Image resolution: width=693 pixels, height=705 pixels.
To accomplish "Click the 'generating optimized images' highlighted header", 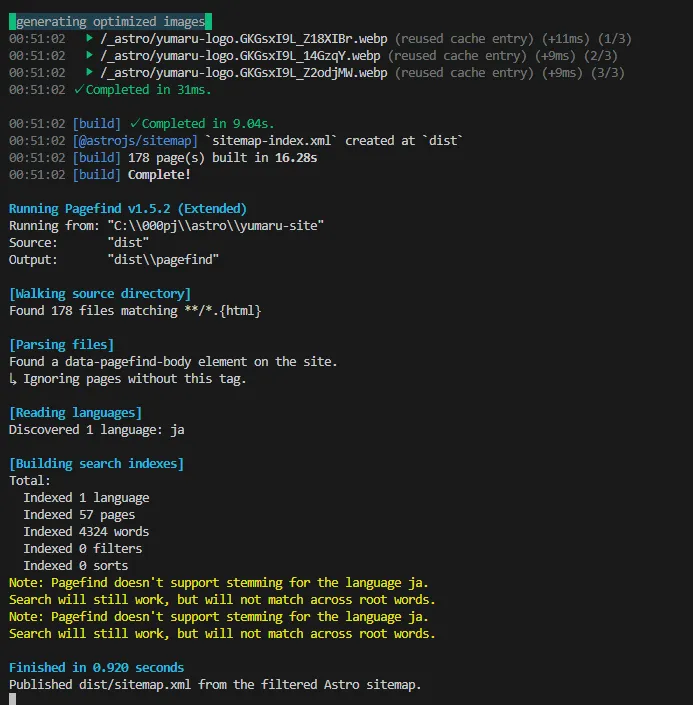I will (x=110, y=22).
